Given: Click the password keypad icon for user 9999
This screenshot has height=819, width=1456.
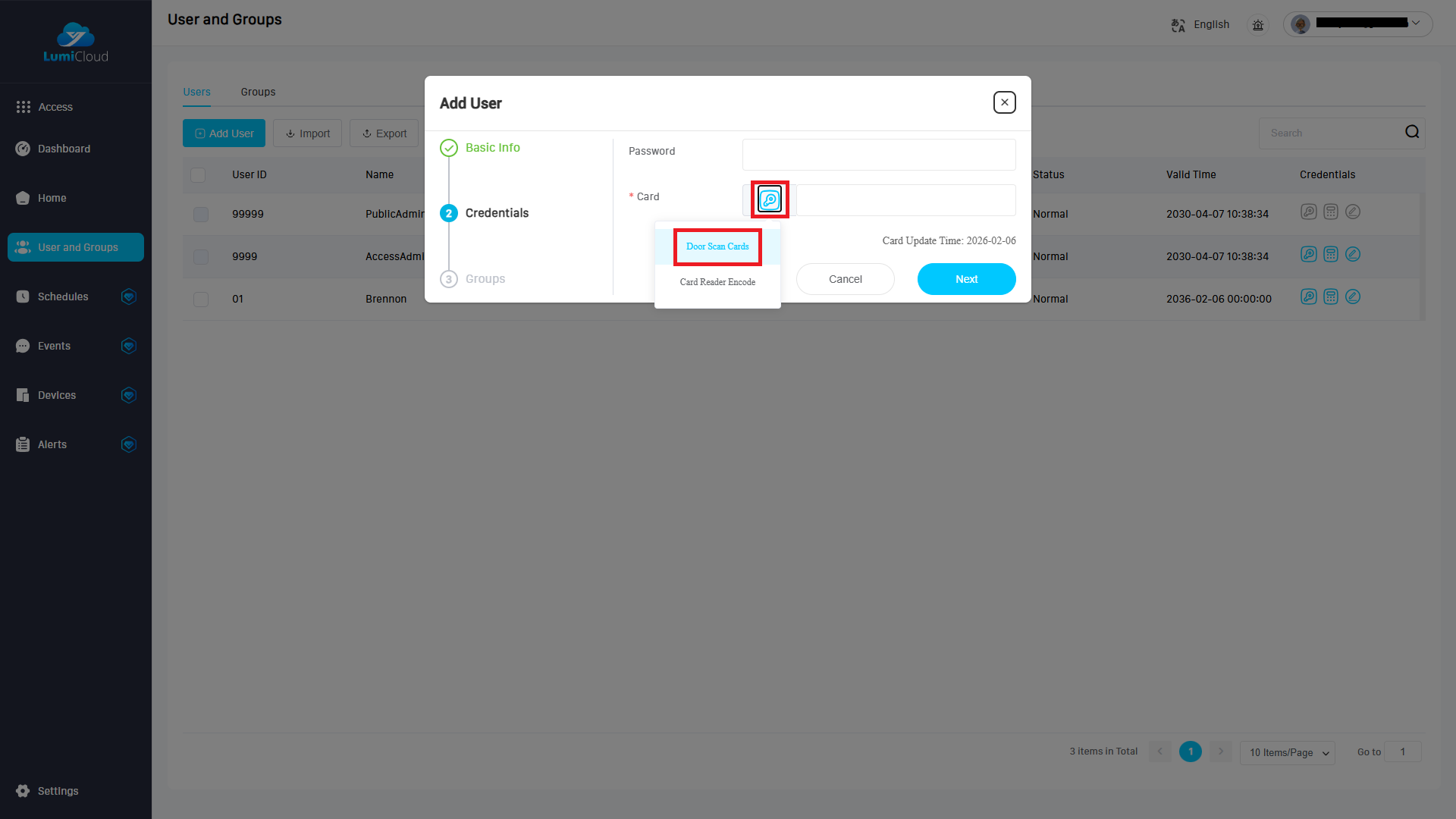Looking at the screenshot, I should pos(1331,254).
